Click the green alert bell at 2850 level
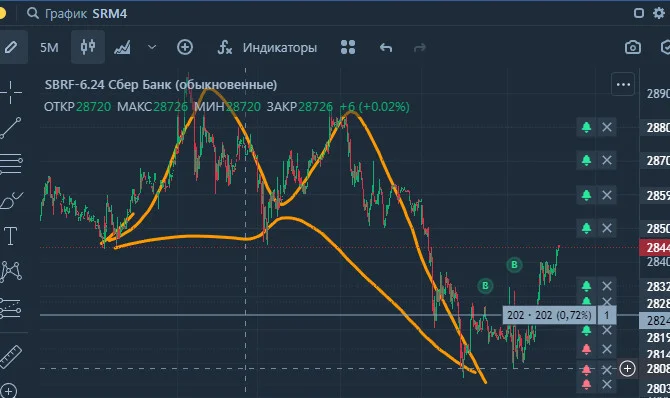Screen dimensions: 670x398 tap(586, 228)
